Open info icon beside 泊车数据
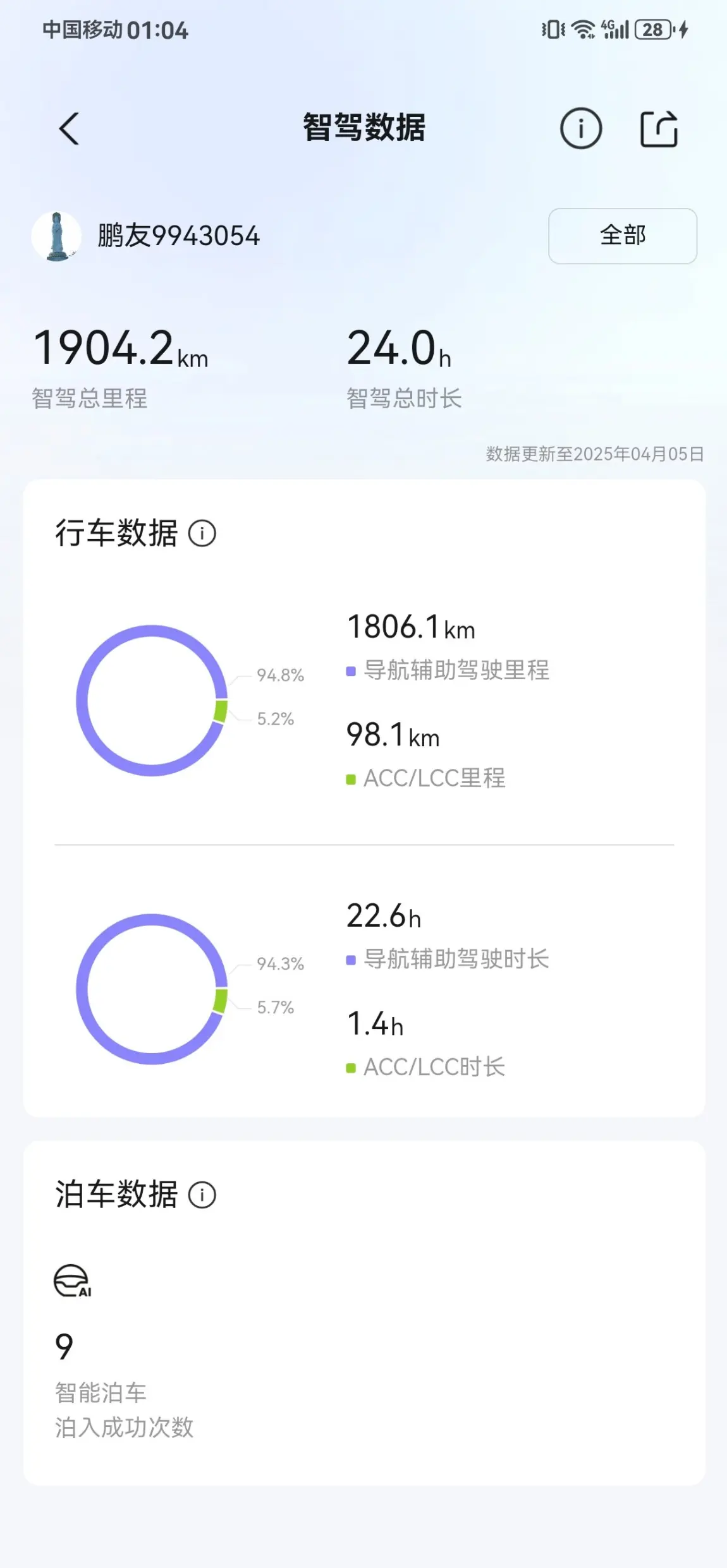 tap(202, 1195)
